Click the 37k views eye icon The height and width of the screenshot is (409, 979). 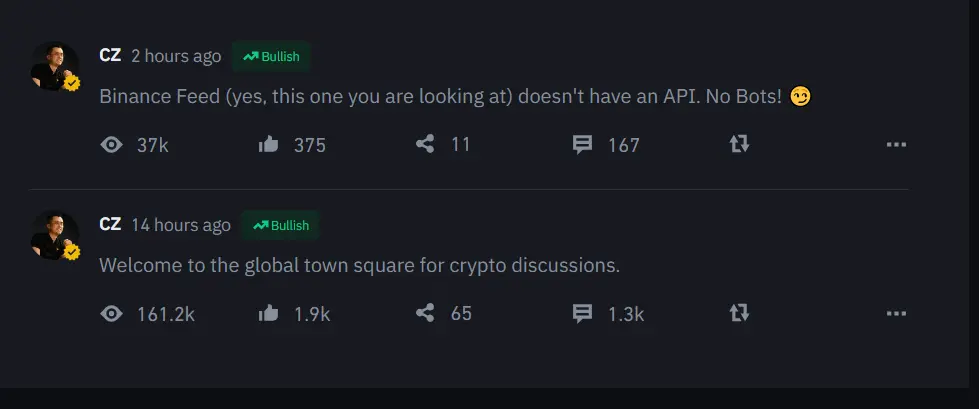pyautogui.click(x=112, y=145)
